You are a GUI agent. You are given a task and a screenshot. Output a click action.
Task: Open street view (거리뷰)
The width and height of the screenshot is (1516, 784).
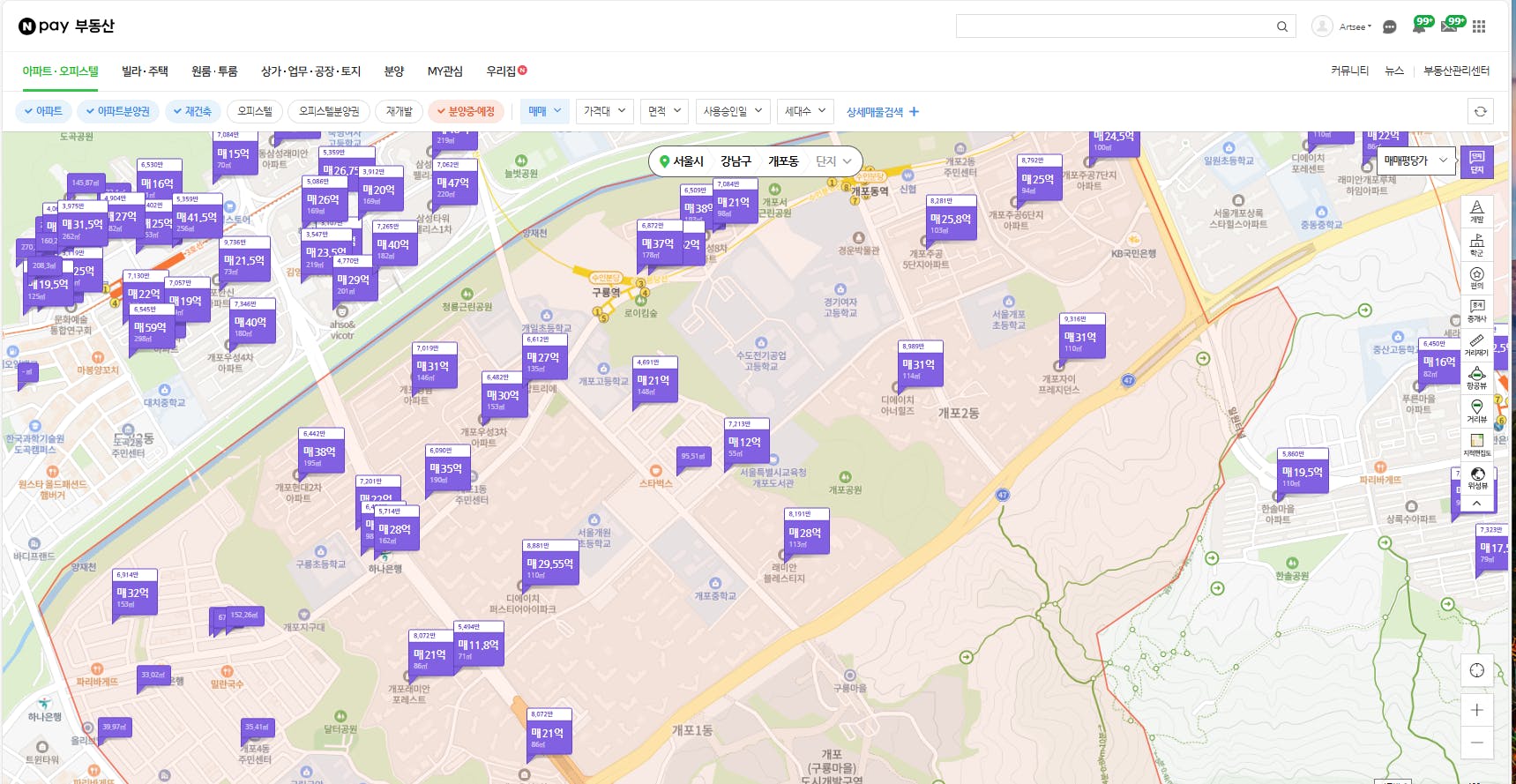[1476, 411]
